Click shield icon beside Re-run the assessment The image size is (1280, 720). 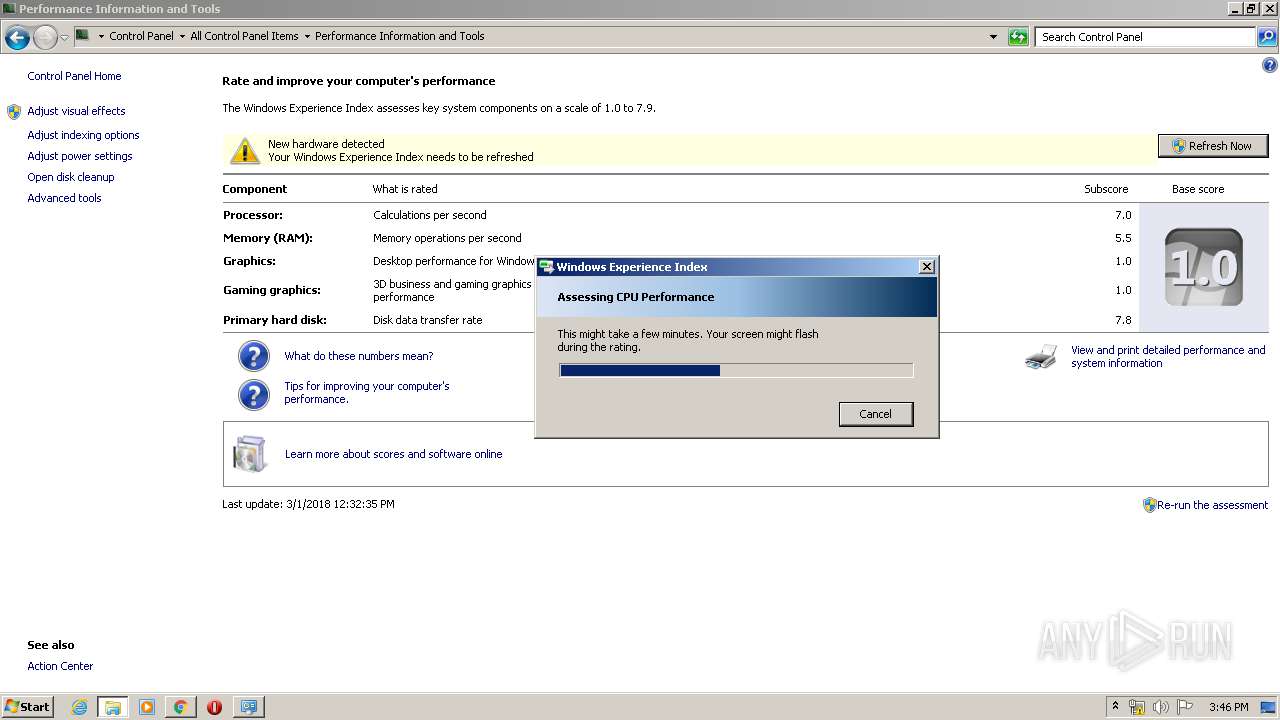click(x=1150, y=505)
